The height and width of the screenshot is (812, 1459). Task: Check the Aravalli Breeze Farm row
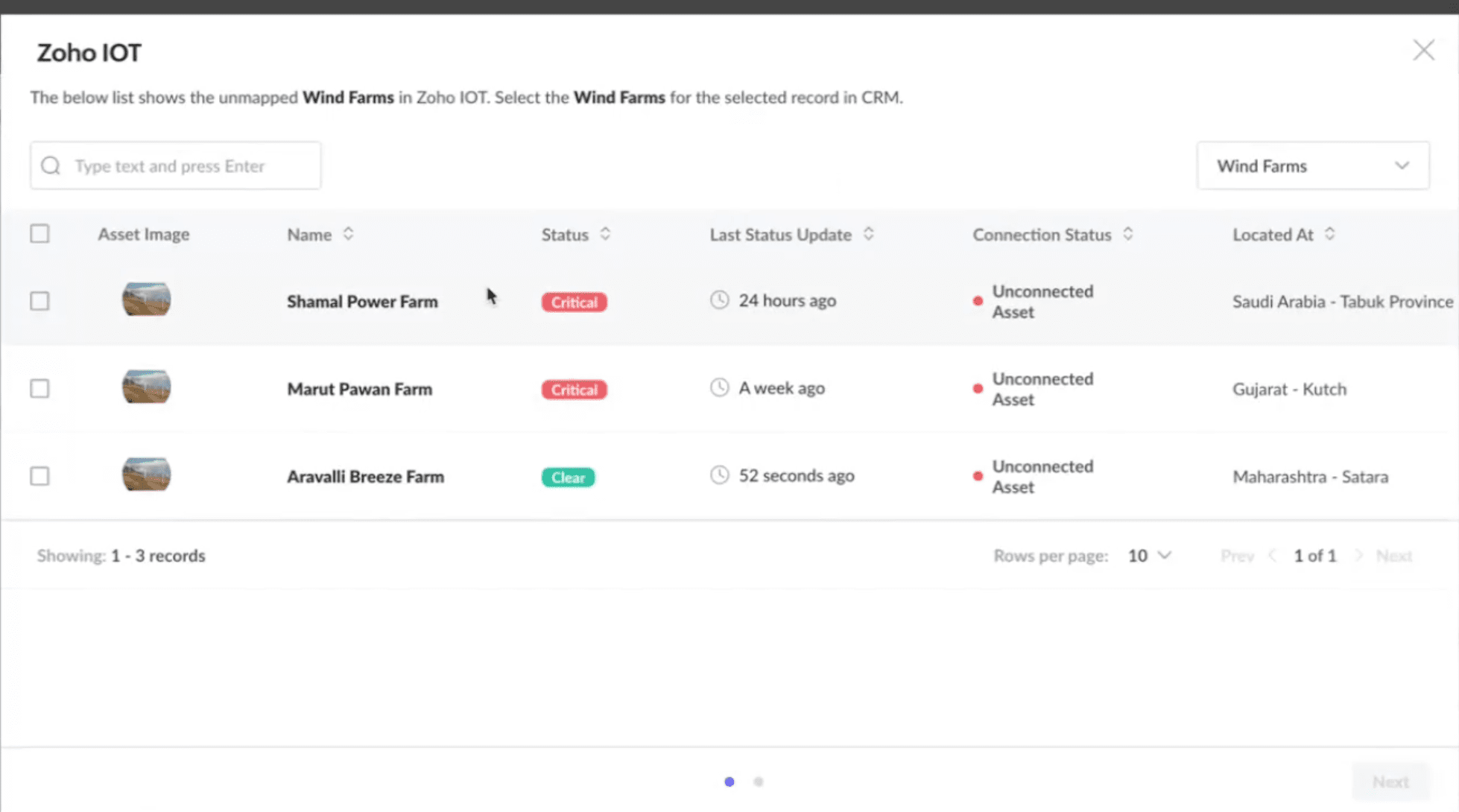pyautogui.click(x=40, y=476)
